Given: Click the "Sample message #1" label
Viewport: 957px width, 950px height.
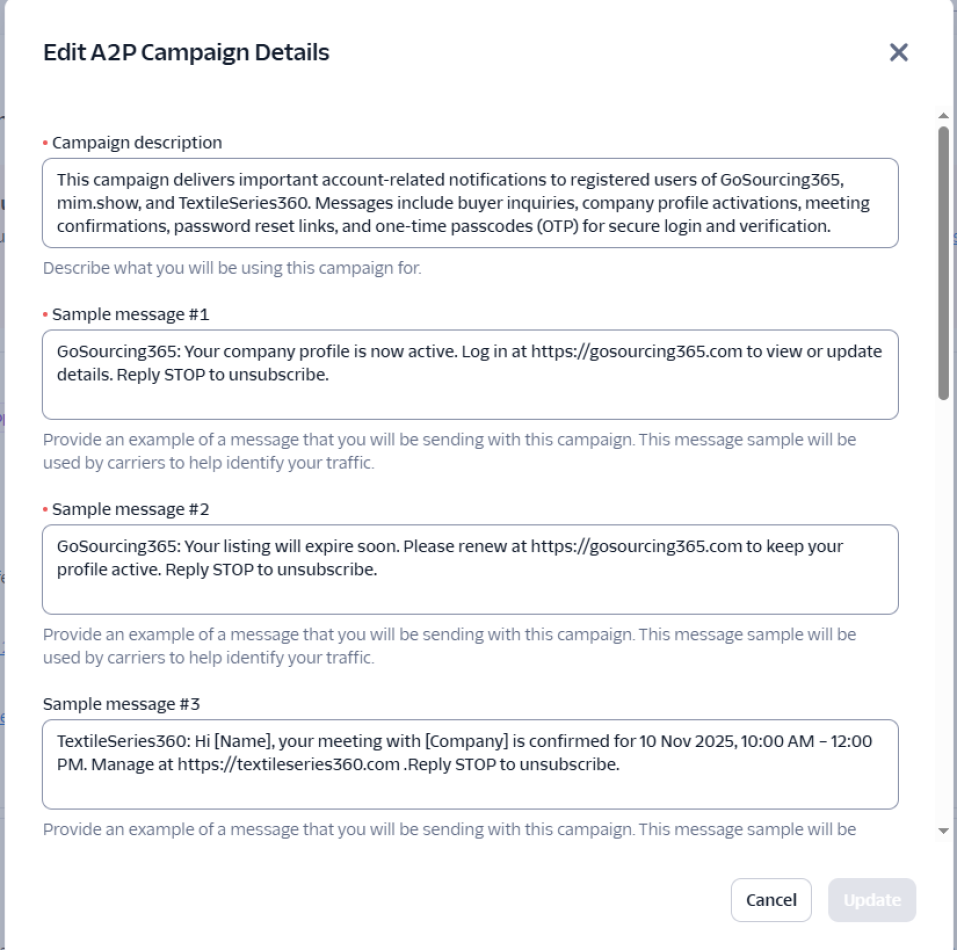Looking at the screenshot, I should coord(130,315).
